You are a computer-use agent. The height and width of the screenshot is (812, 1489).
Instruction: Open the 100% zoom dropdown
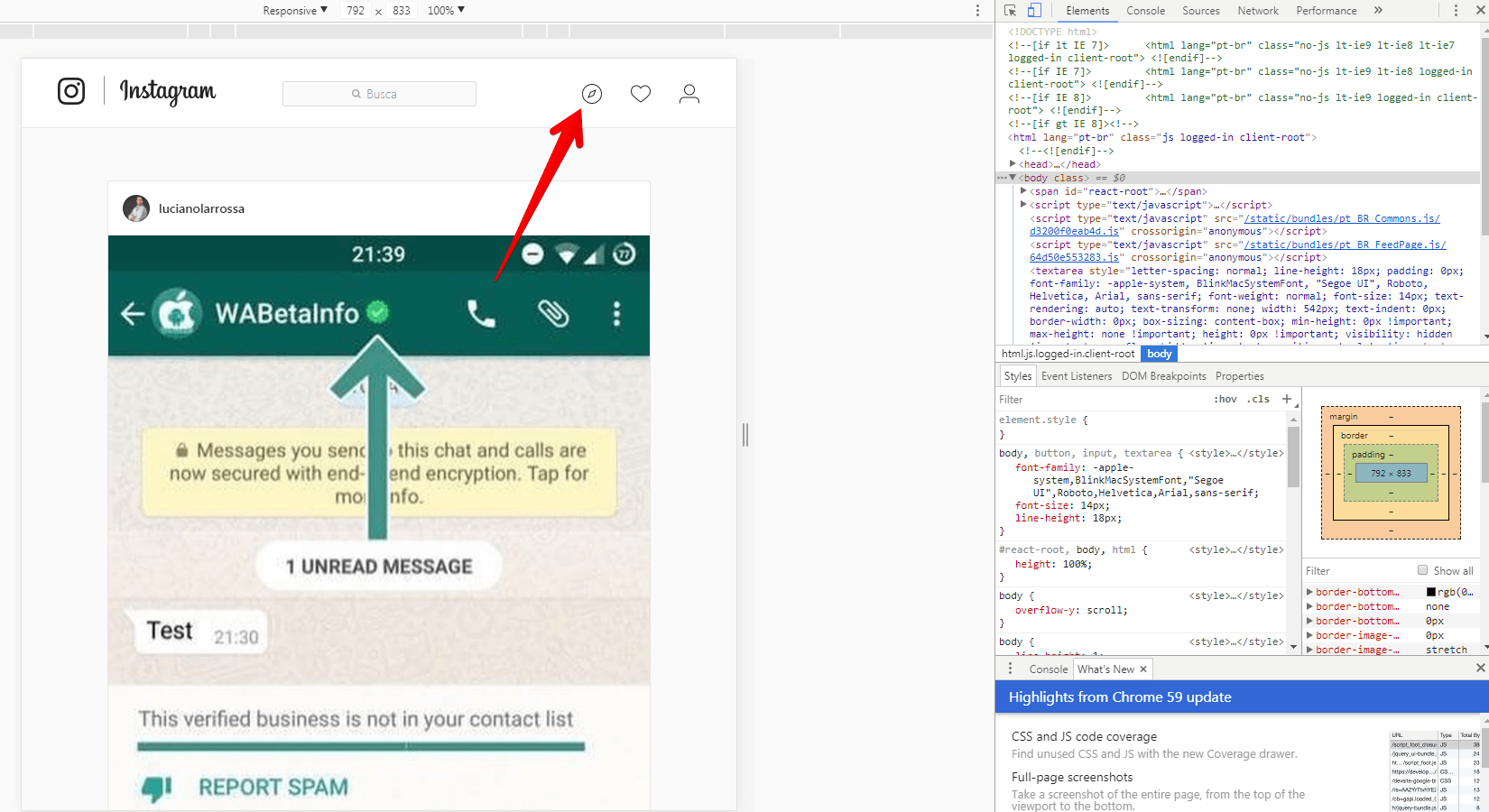(x=446, y=11)
